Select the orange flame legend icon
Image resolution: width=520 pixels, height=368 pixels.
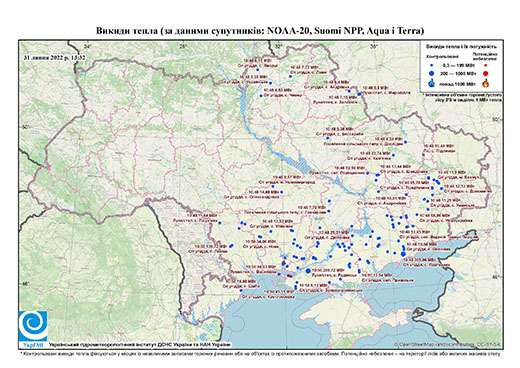click(485, 83)
